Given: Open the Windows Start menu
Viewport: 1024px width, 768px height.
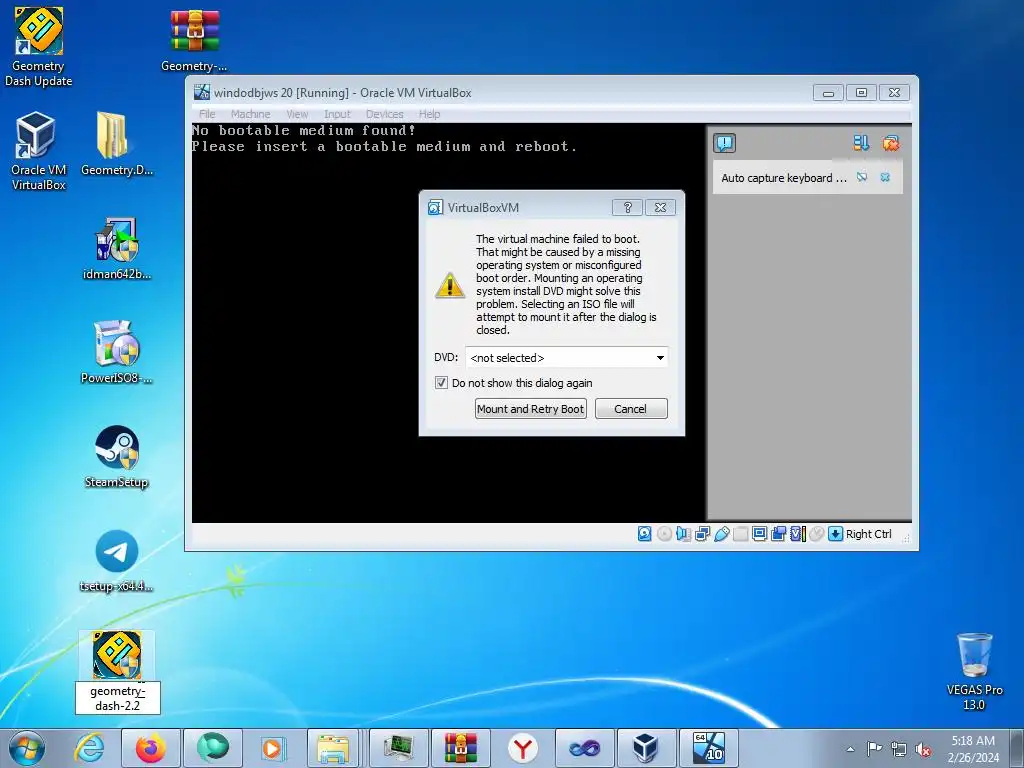Looking at the screenshot, I should [27, 748].
